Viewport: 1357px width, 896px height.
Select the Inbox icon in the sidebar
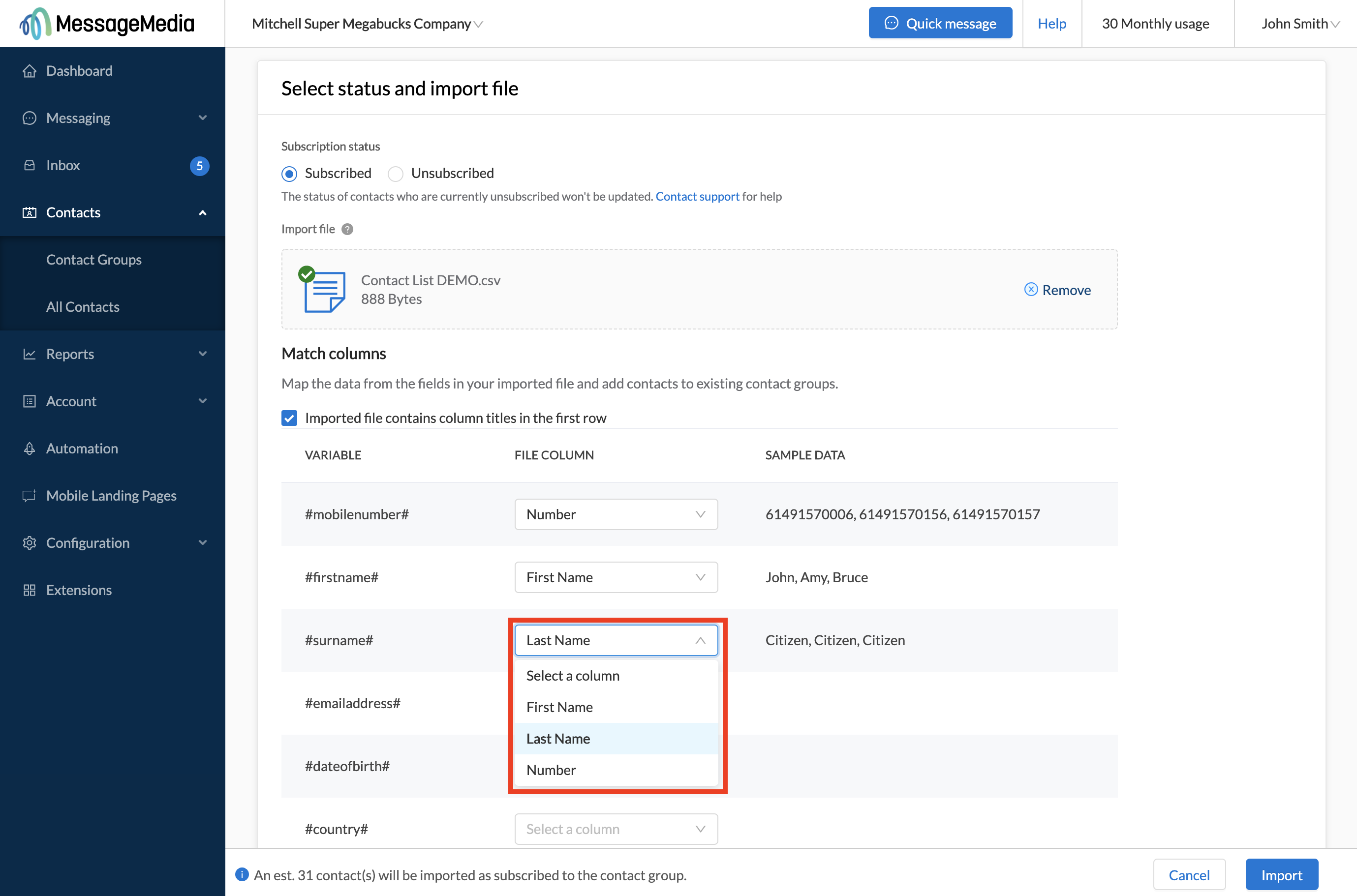tap(30, 165)
